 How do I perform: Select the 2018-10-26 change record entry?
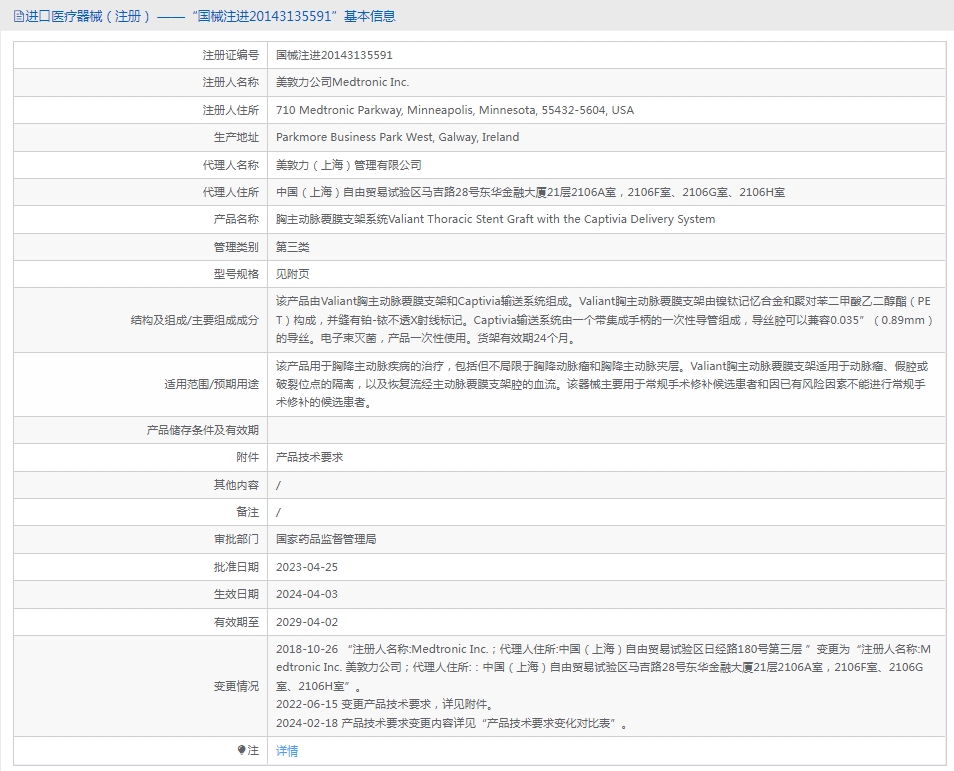(x=604, y=668)
